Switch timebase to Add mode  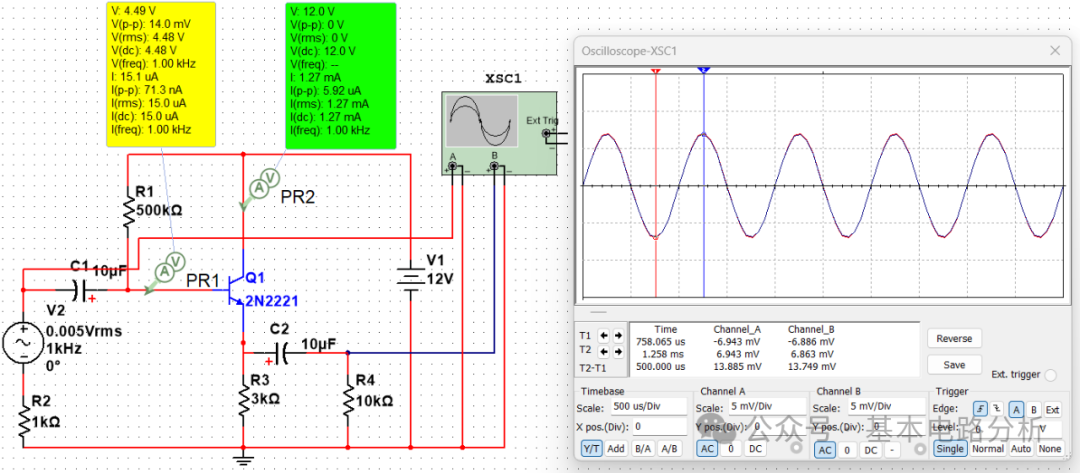pyautogui.click(x=616, y=448)
